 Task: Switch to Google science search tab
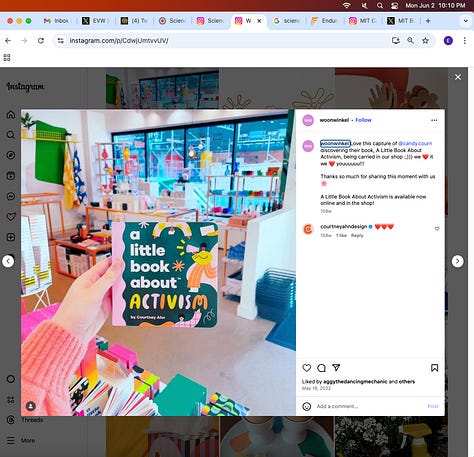click(287, 21)
